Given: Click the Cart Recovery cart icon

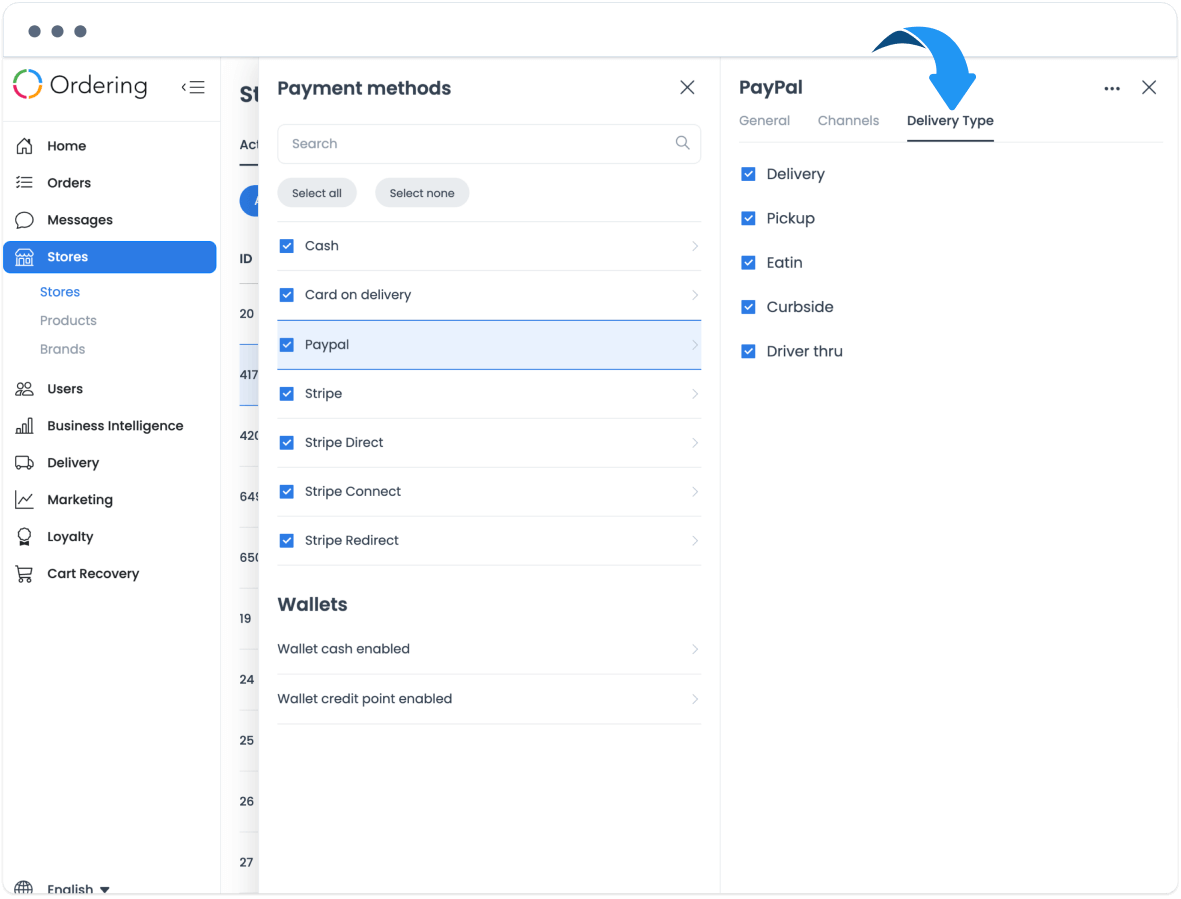Looking at the screenshot, I should [24, 574].
